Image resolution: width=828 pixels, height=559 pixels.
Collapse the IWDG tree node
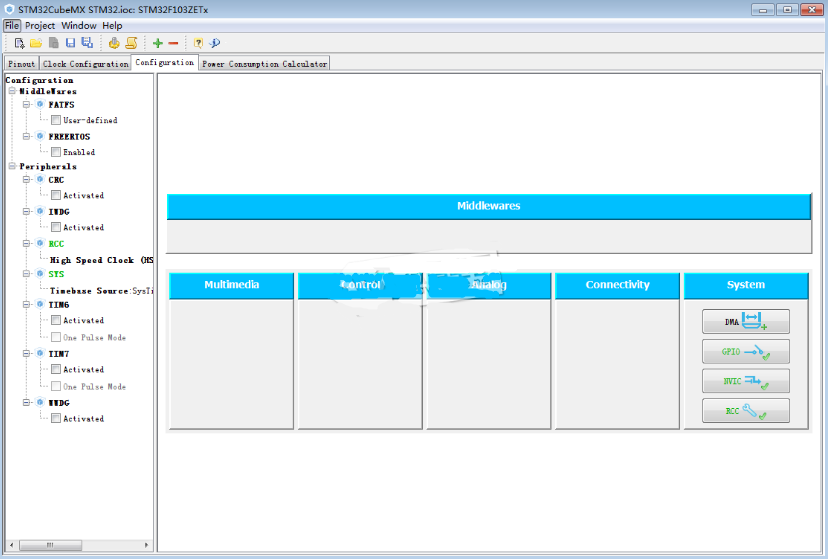click(x=26, y=211)
